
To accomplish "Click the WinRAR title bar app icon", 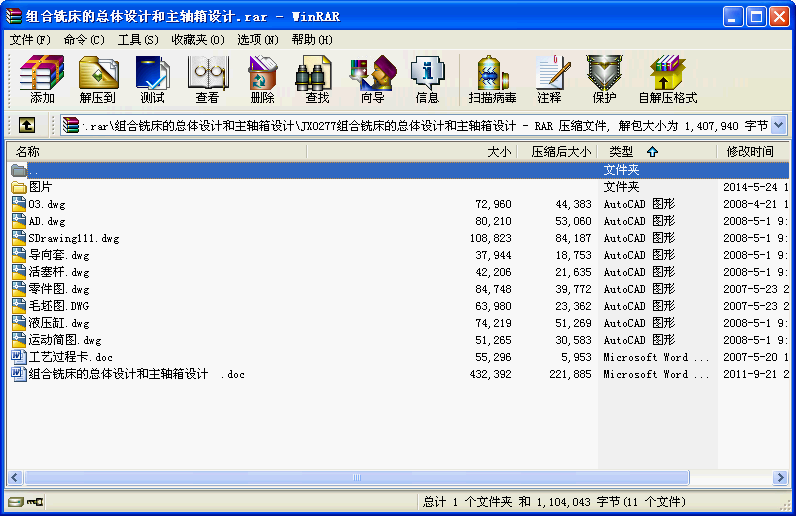I will 14,16.
